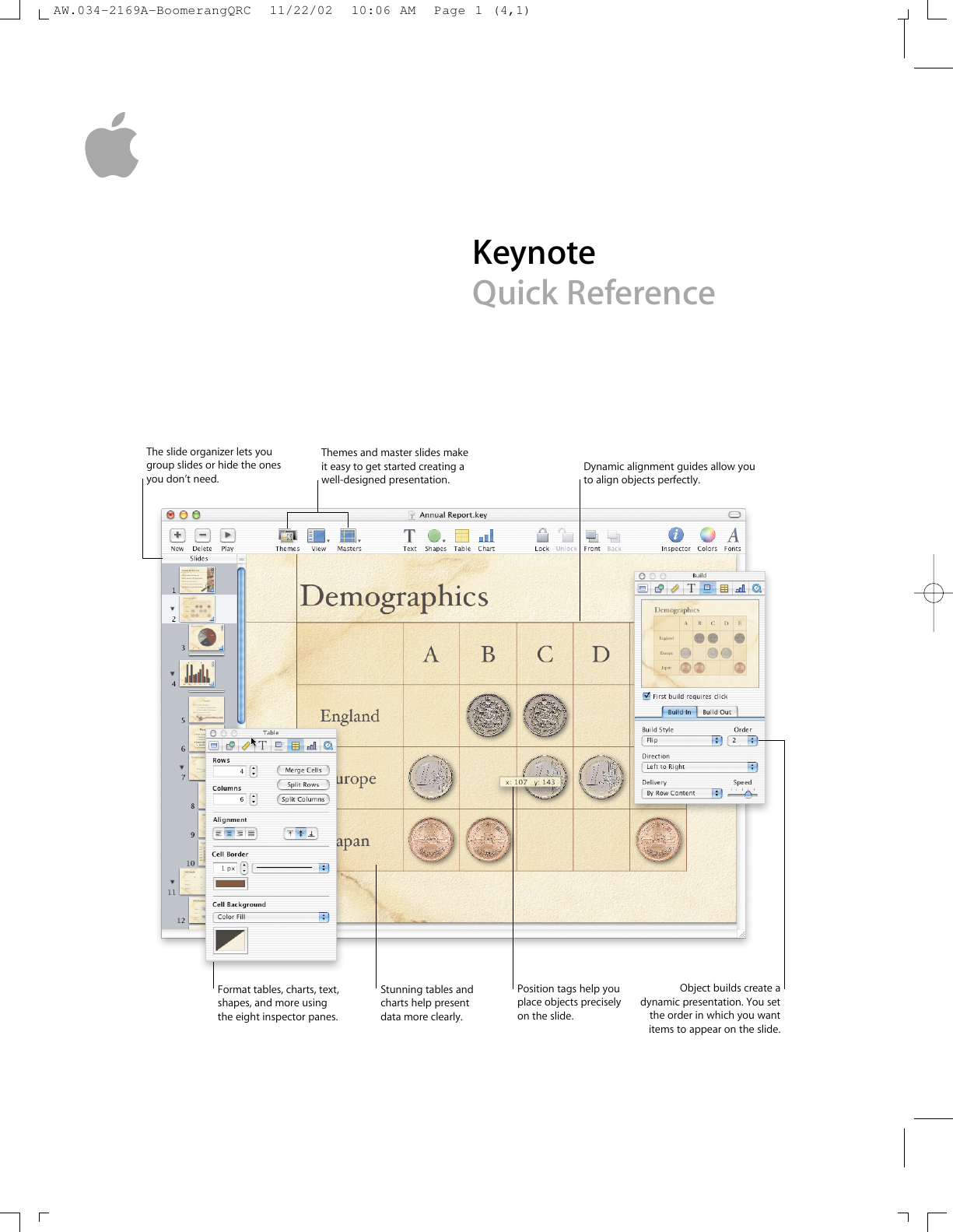Screen dimensions: 953x1232
Task: Open the cell border line style dropdown
Action: (x=290, y=868)
